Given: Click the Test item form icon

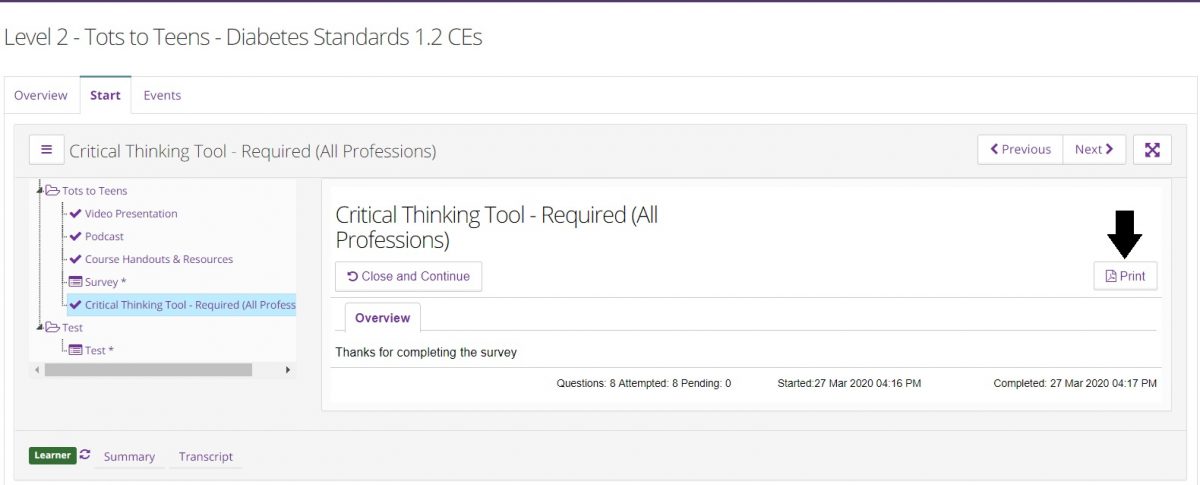Looking at the screenshot, I should point(75,350).
